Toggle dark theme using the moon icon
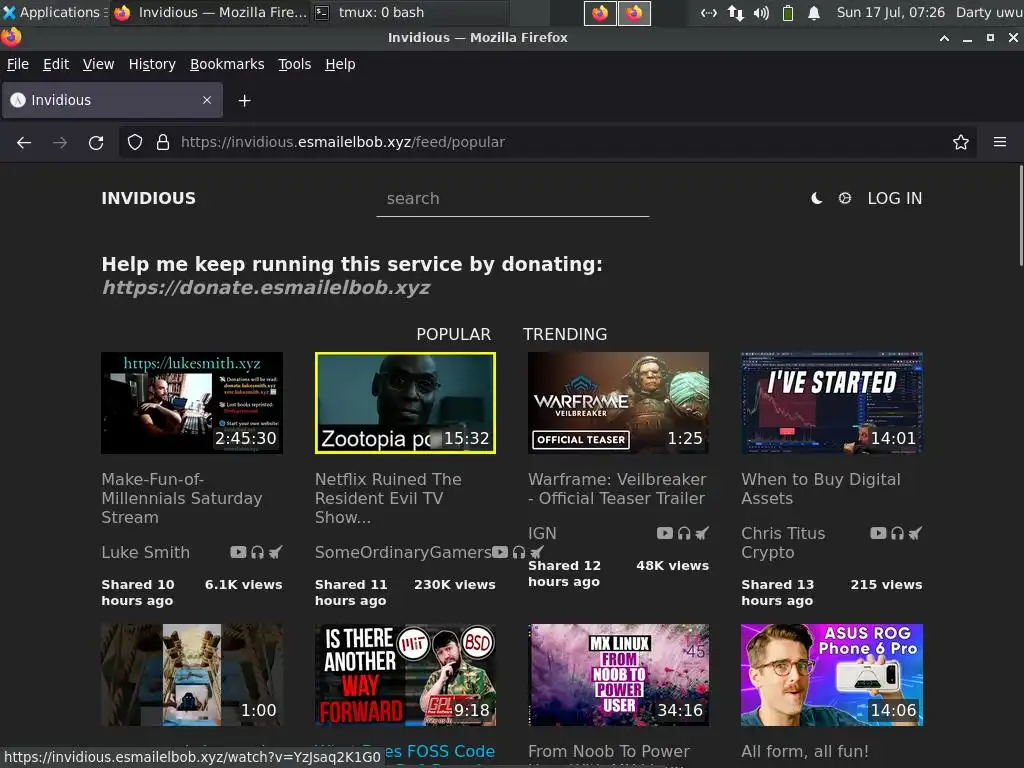 (816, 198)
